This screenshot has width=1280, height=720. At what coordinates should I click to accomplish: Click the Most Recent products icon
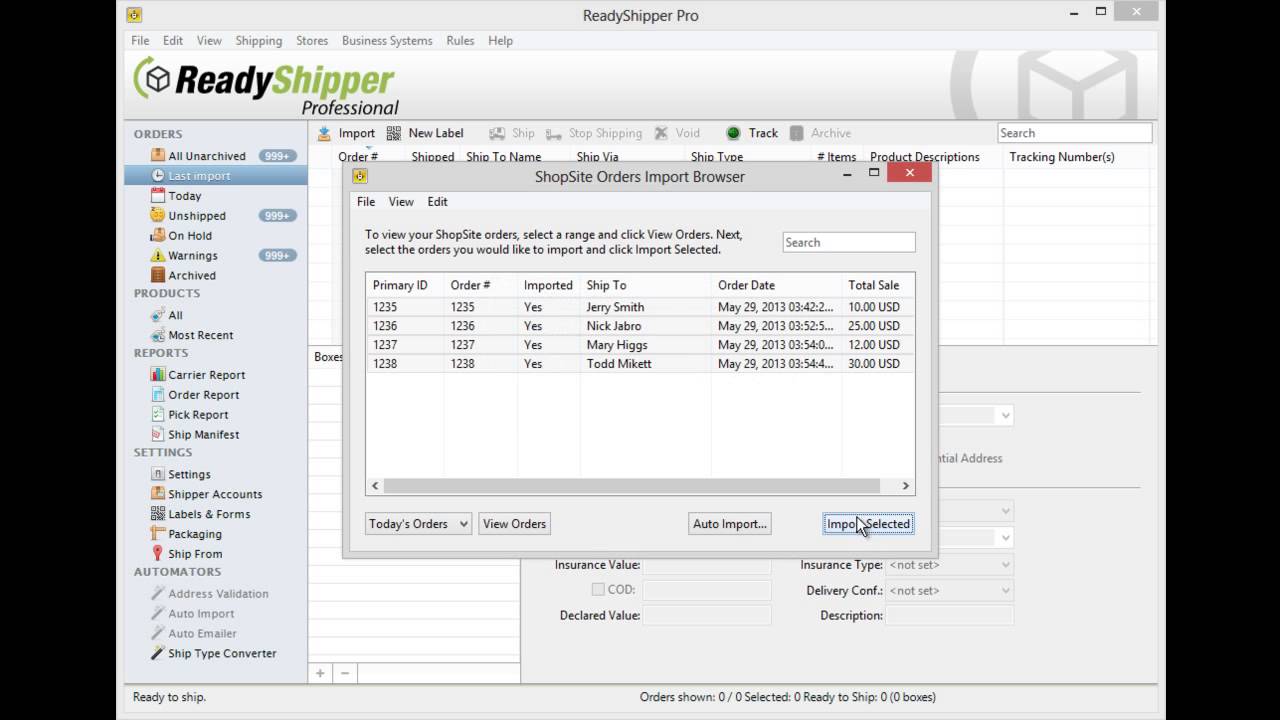pos(158,335)
